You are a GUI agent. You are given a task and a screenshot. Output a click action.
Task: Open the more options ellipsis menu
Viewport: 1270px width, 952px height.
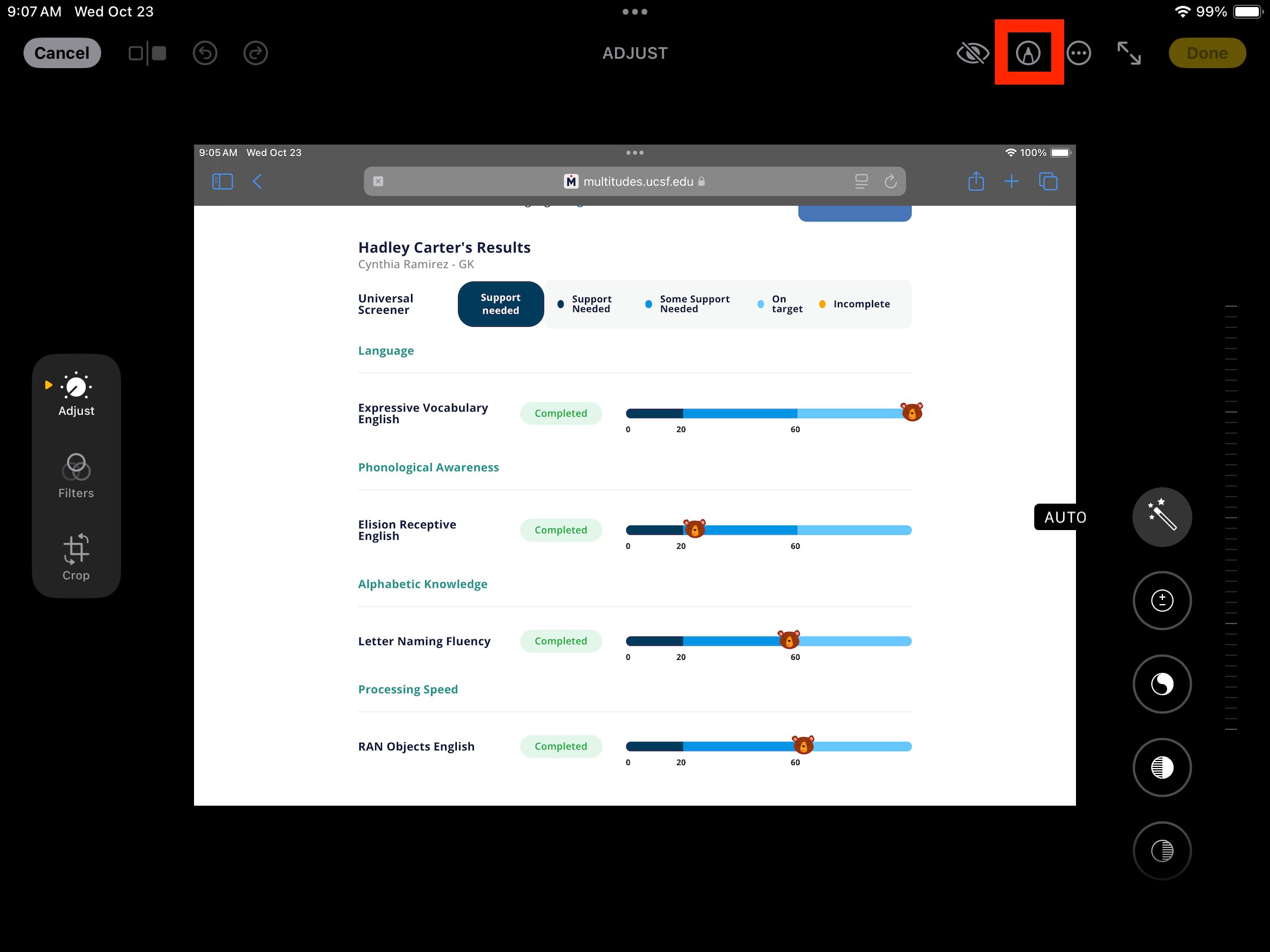(1079, 53)
